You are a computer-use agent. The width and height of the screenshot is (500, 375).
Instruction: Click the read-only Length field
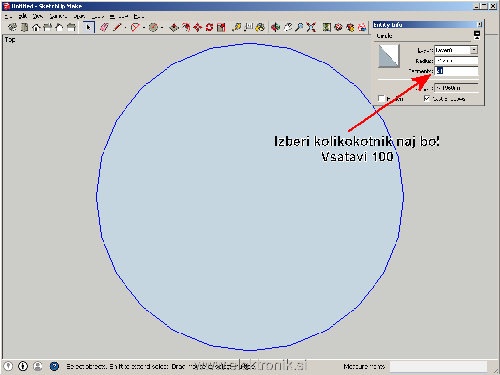456,88
